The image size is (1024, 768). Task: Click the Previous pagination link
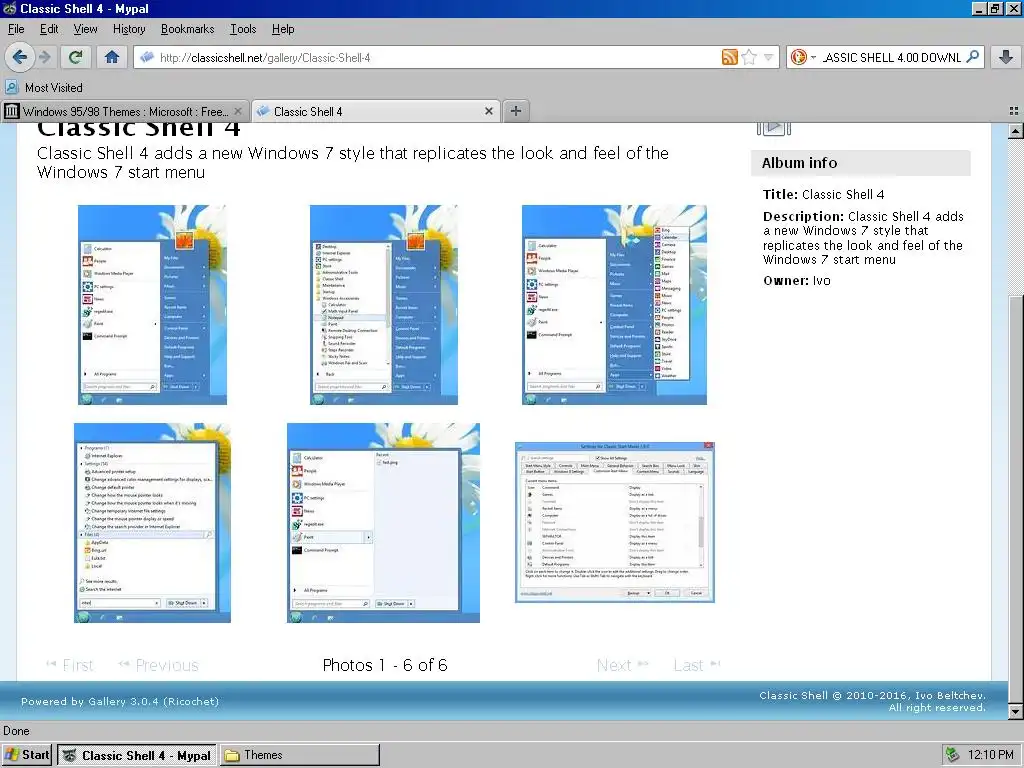pyautogui.click(x=158, y=665)
